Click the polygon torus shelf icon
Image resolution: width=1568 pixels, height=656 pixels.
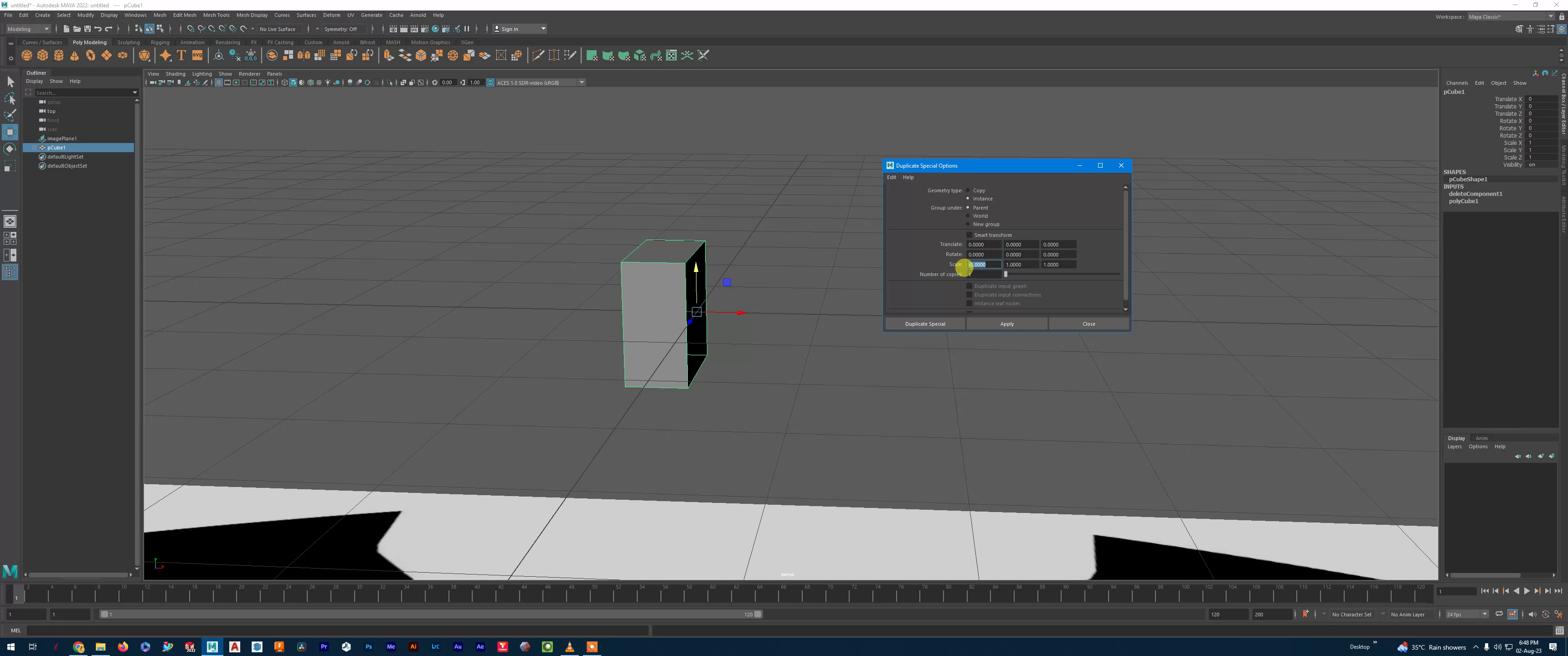pyautogui.click(x=91, y=56)
